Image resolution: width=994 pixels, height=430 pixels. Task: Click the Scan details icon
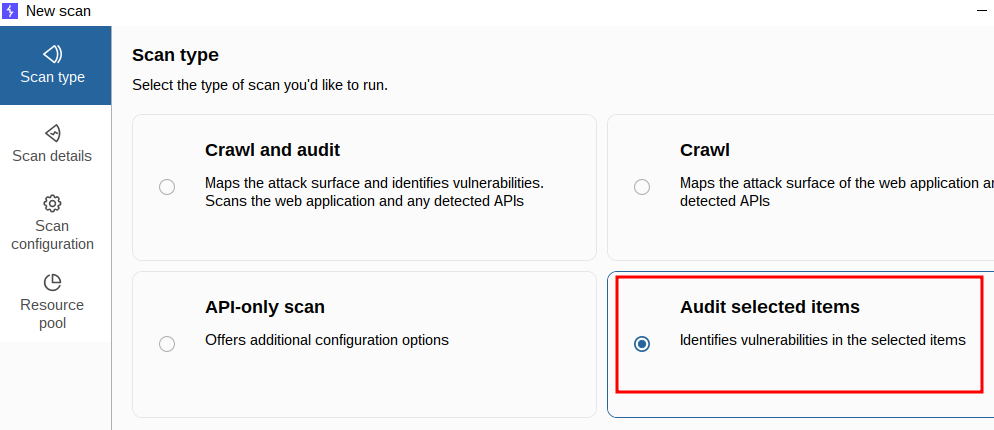(x=52, y=133)
